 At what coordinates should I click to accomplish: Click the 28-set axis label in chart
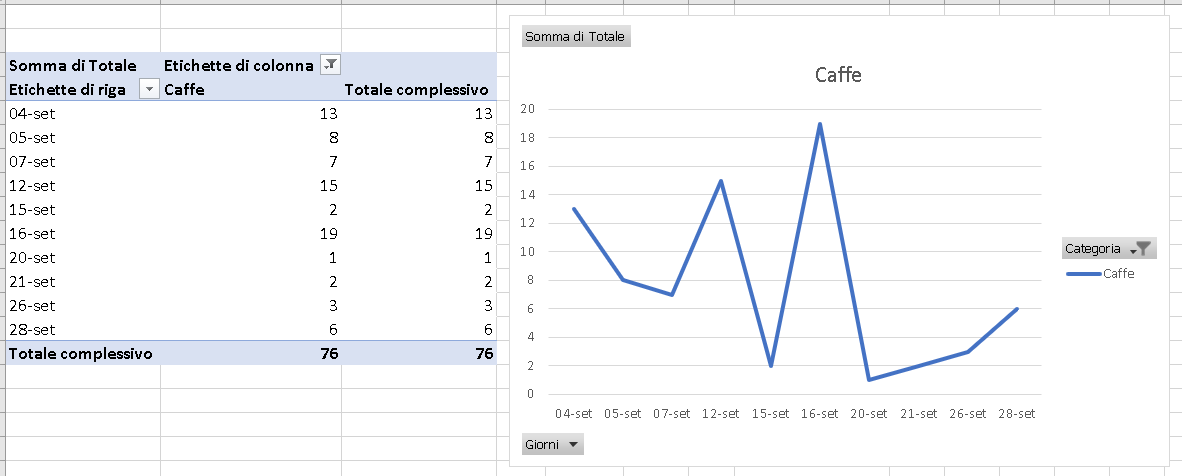tap(1016, 413)
